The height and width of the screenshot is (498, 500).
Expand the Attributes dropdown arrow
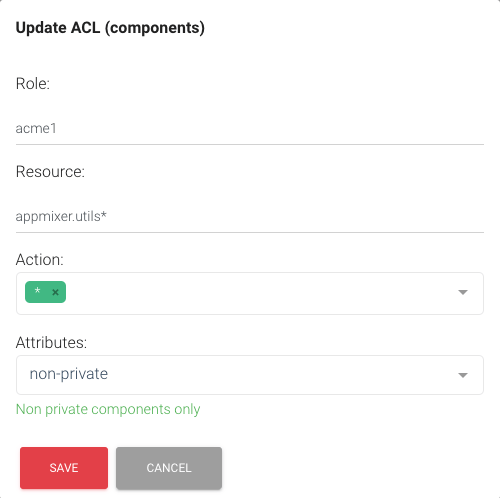click(x=463, y=375)
